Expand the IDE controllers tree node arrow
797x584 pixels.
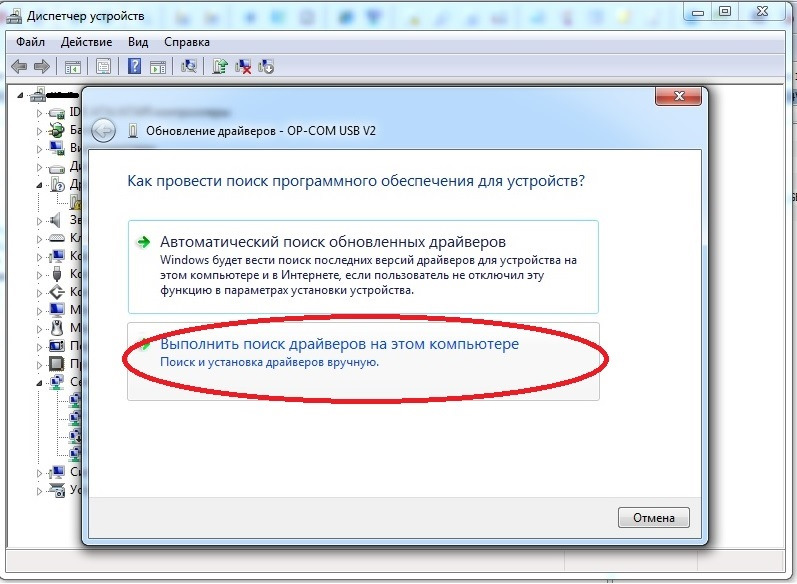click(39, 113)
